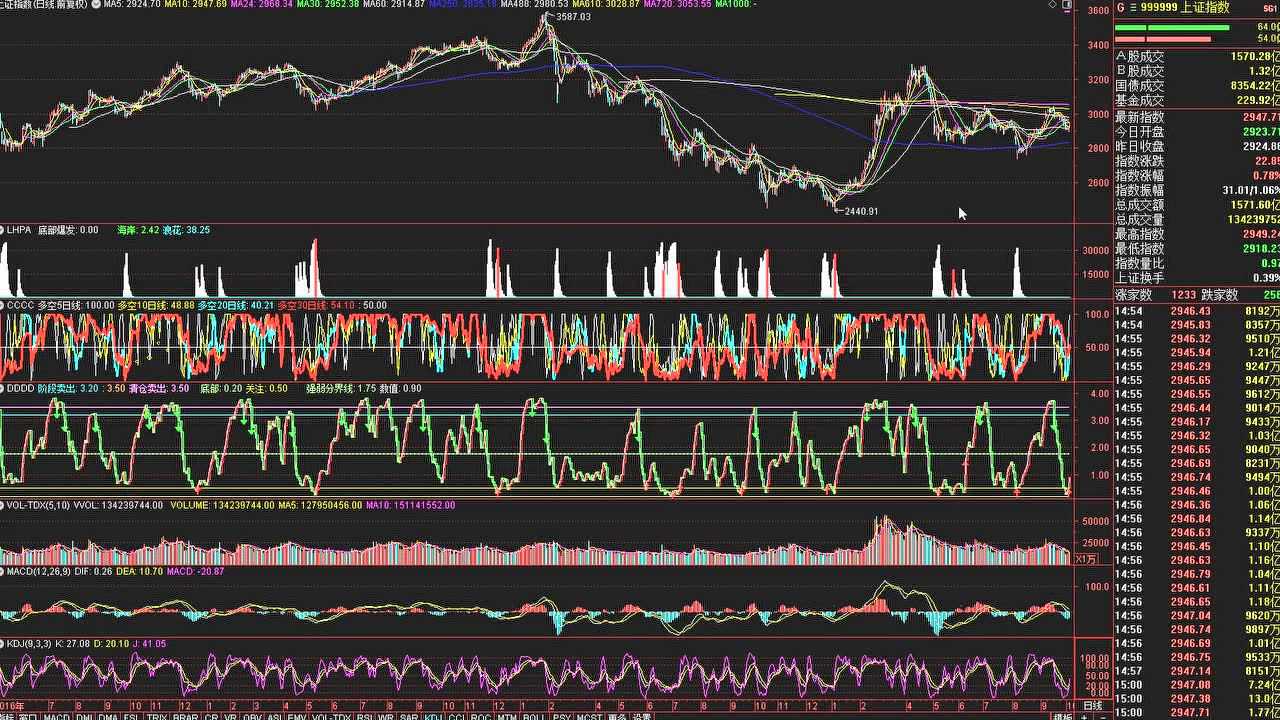Viewport: 1280px width, 720px height.
Task: Click the 2440.91 low price marker
Action: [x=860, y=211]
